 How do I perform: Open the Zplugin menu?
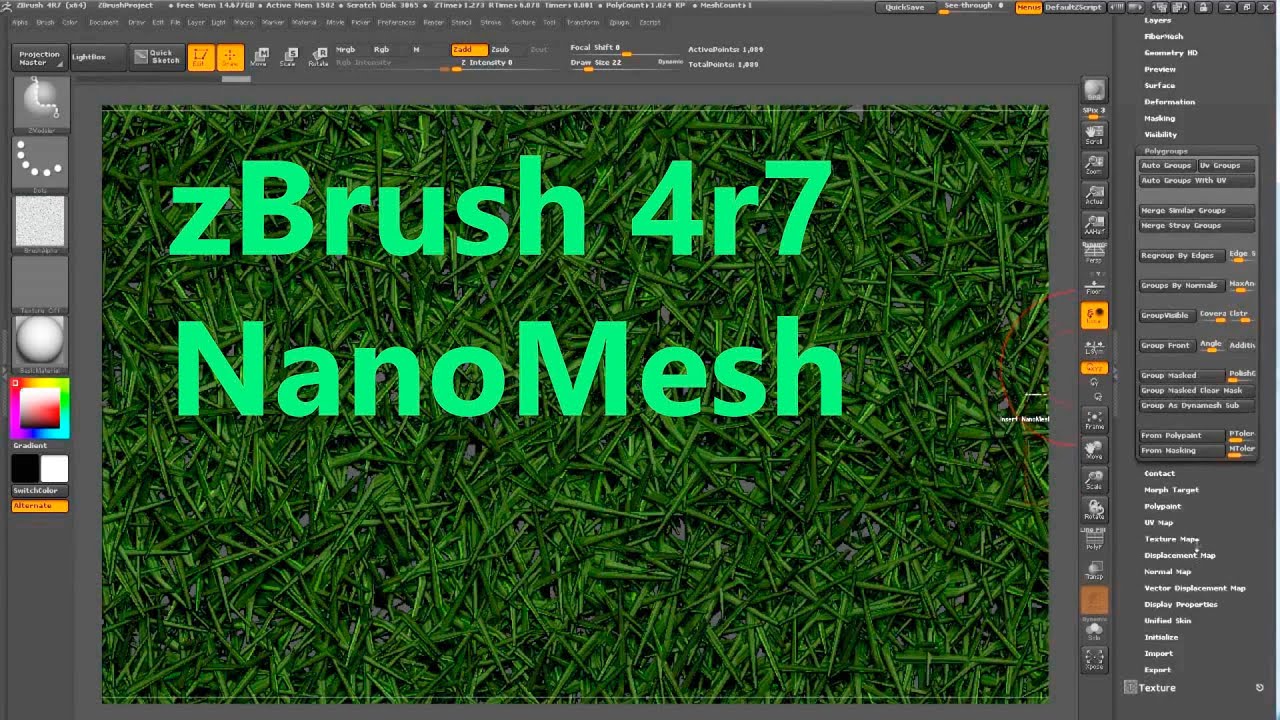(619, 22)
